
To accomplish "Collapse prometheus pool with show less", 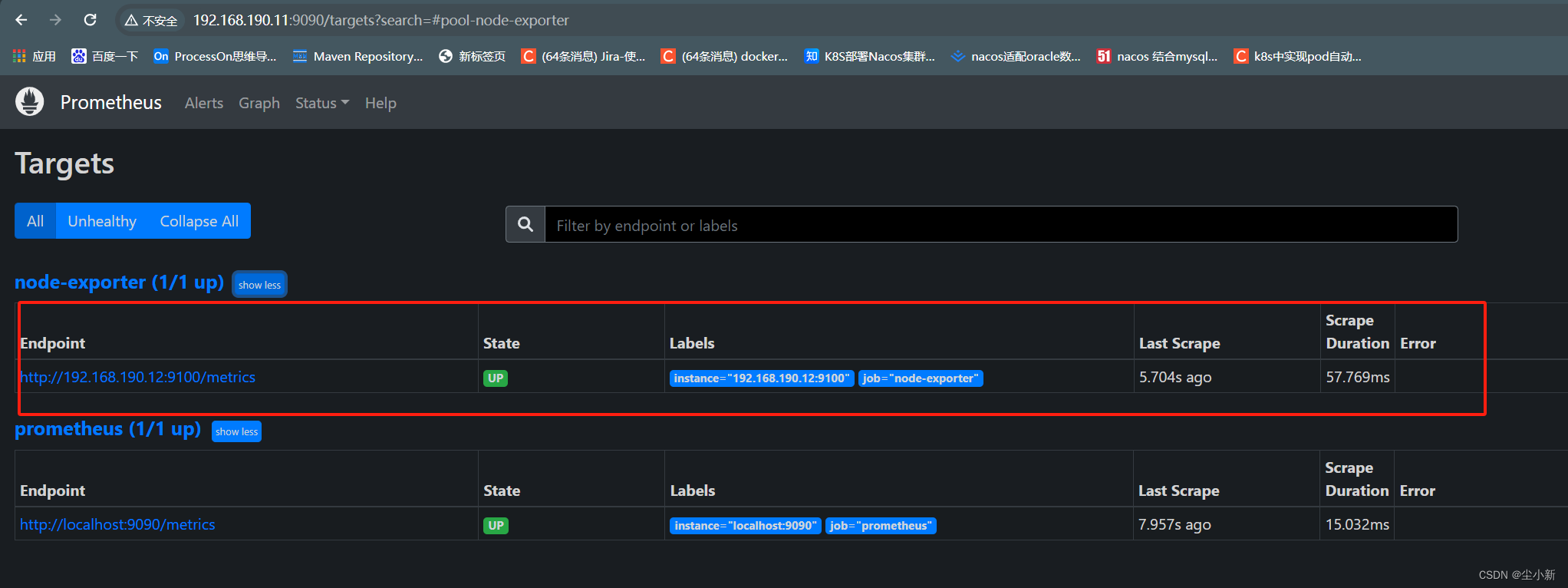I will [x=236, y=431].
